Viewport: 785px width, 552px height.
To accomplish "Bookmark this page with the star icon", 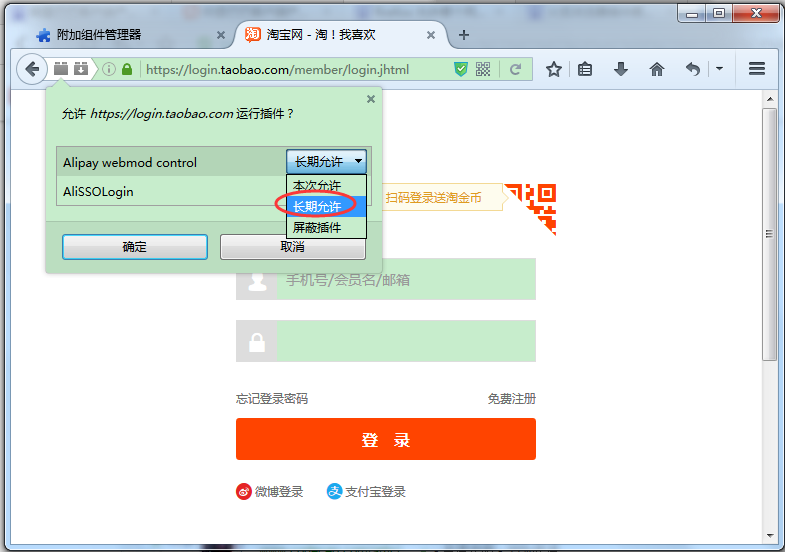I will pyautogui.click(x=553, y=69).
